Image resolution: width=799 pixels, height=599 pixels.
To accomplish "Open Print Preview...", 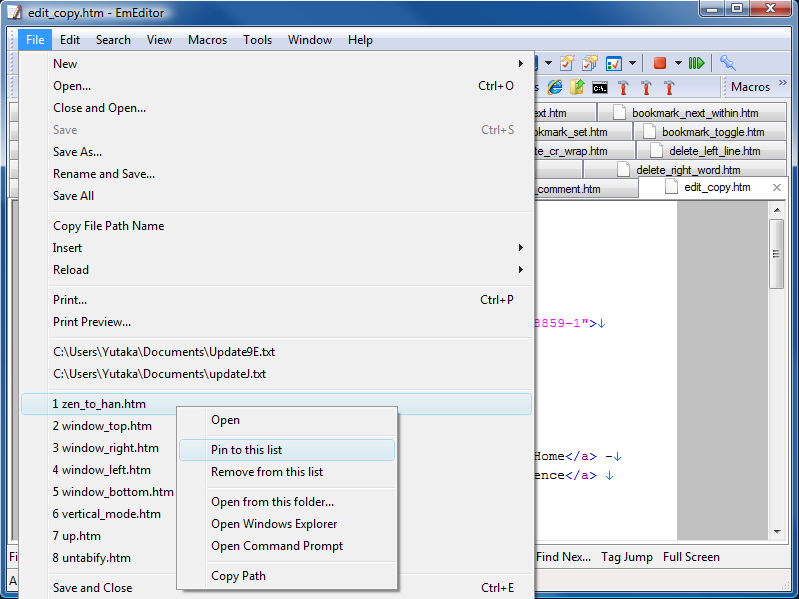I will click(276, 322).
